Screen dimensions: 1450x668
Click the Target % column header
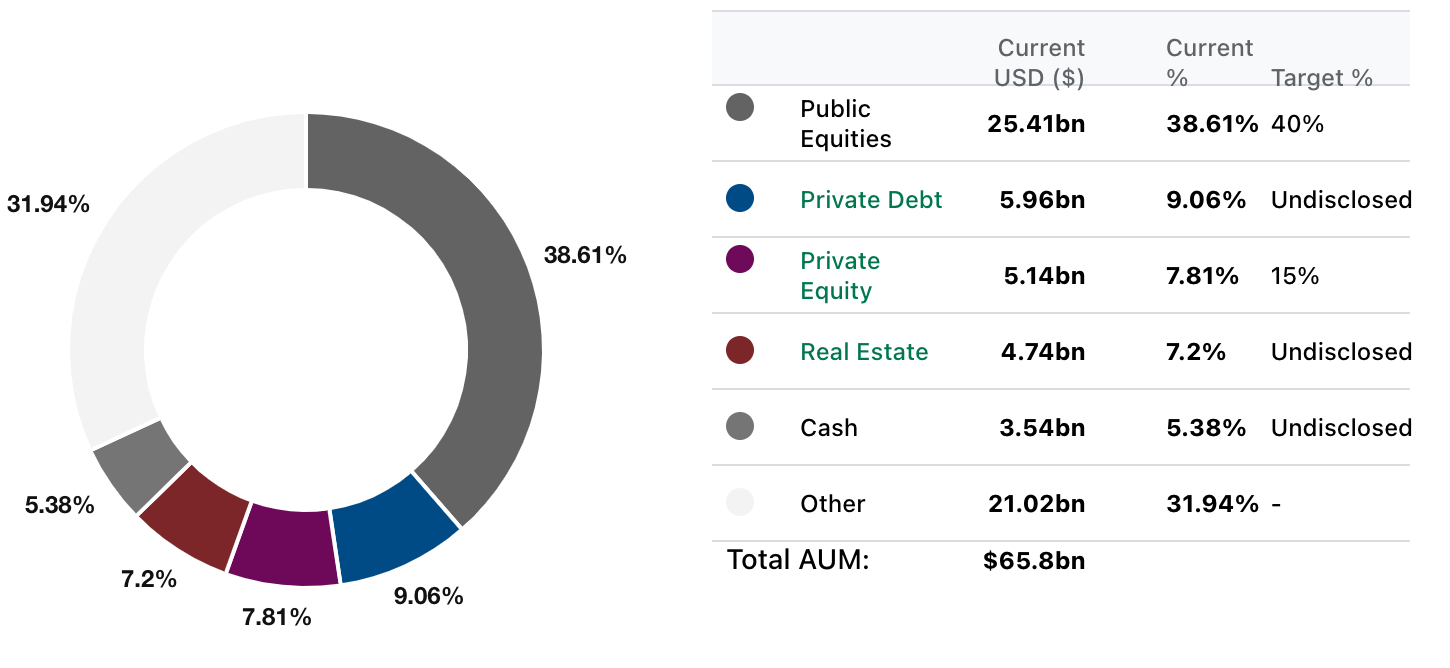point(1321,78)
